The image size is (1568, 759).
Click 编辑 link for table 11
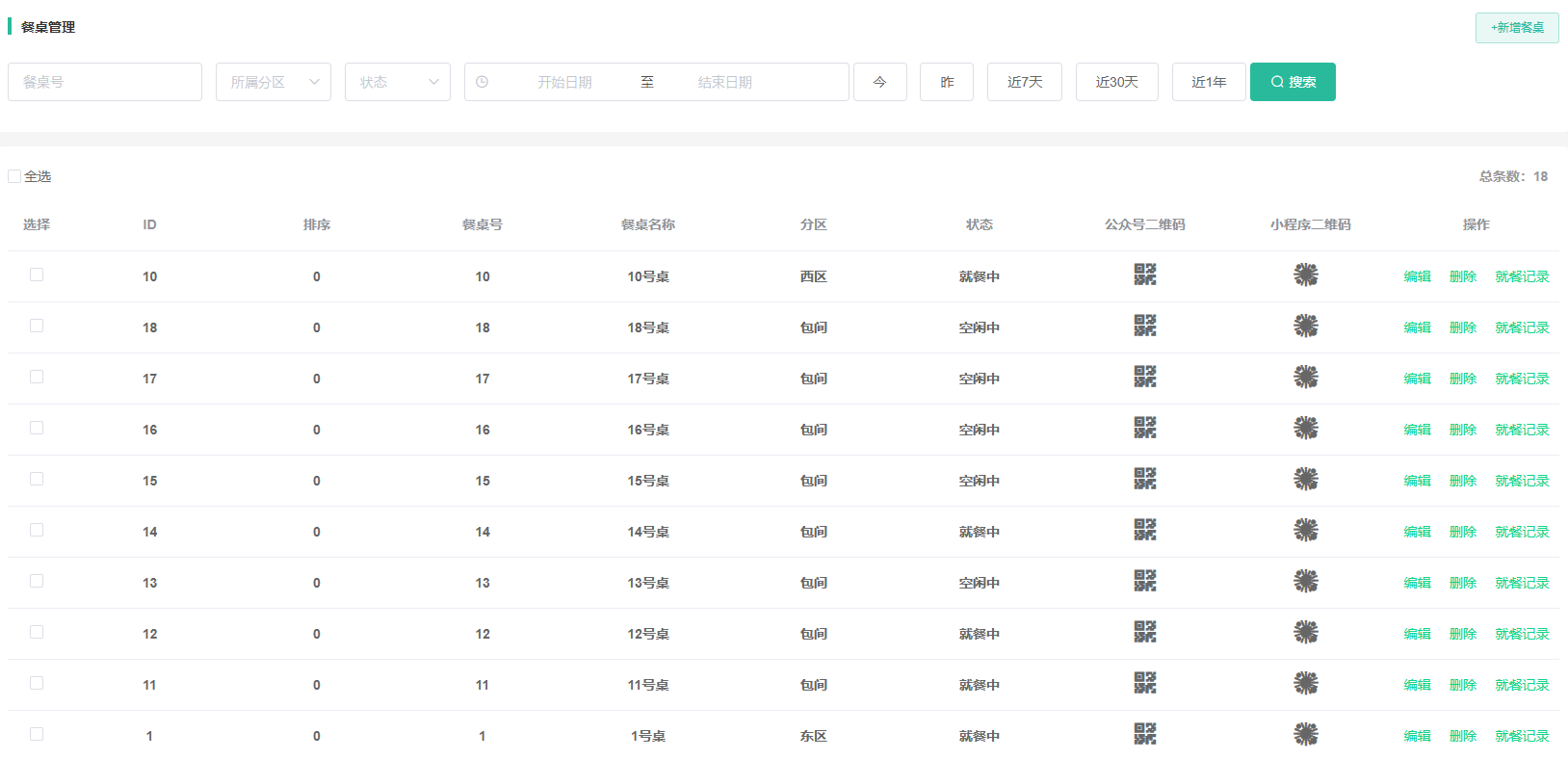point(1417,685)
